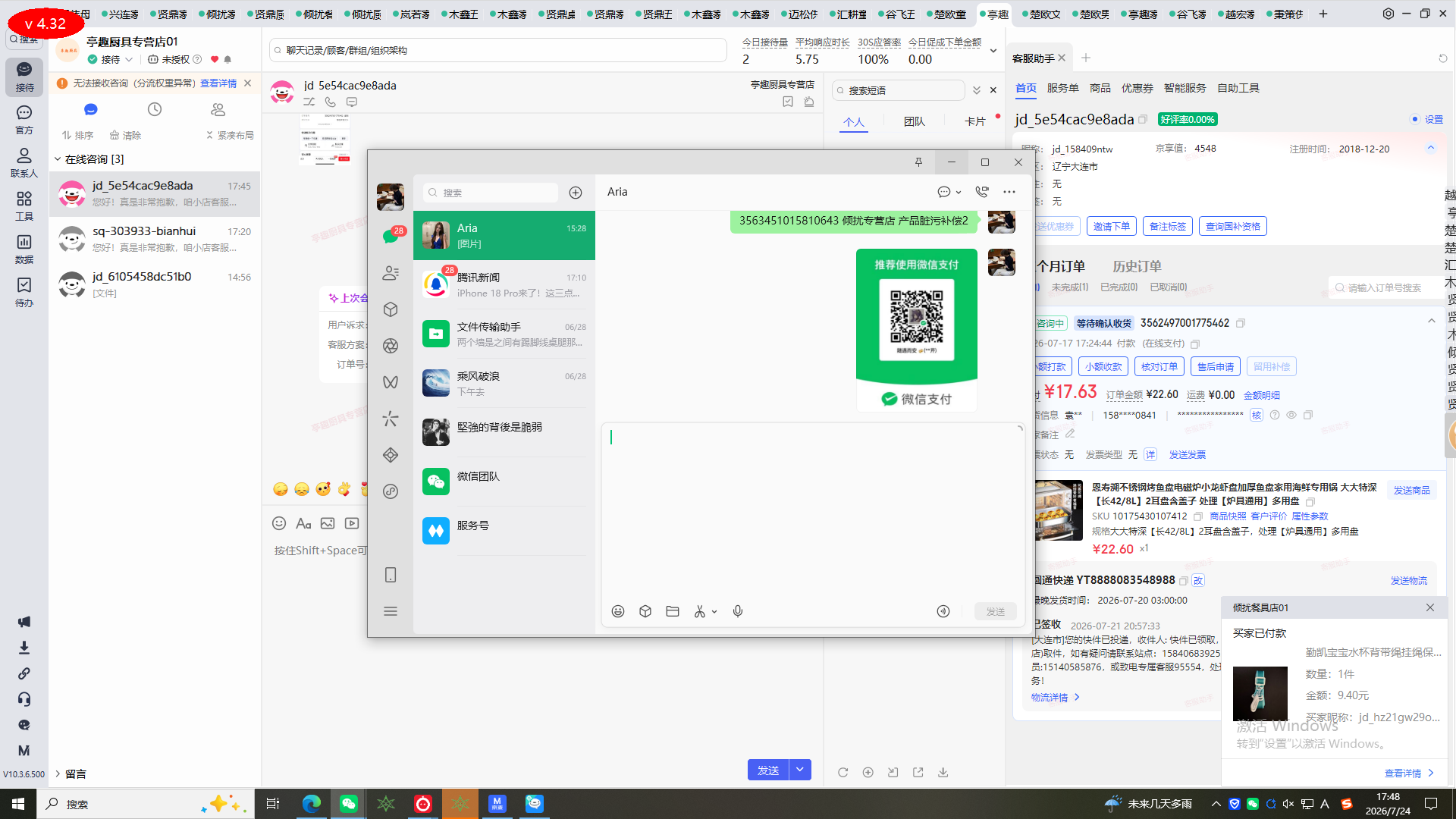Screen dimensions: 1456x819
Task: Show the history clock tab in conversation panel
Action: (x=155, y=109)
